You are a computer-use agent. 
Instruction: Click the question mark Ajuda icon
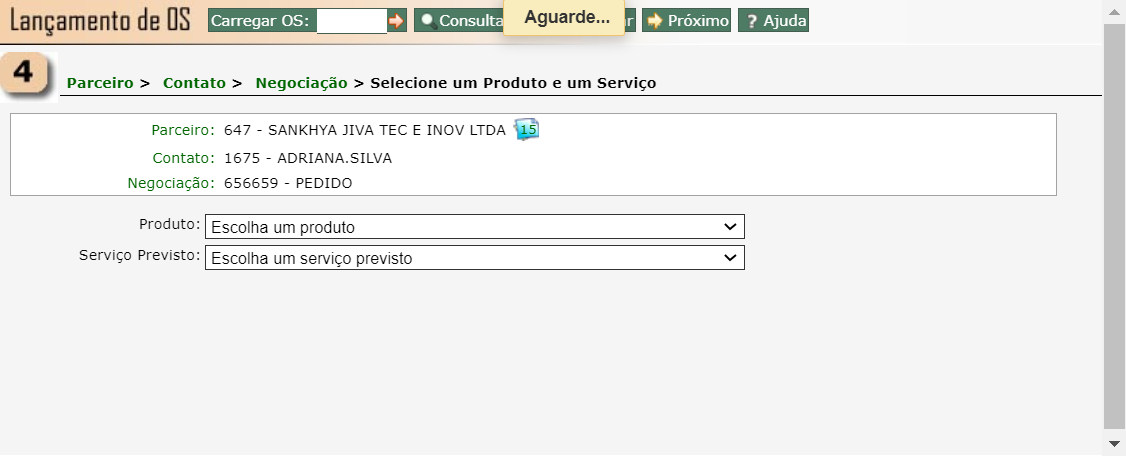[x=751, y=22]
